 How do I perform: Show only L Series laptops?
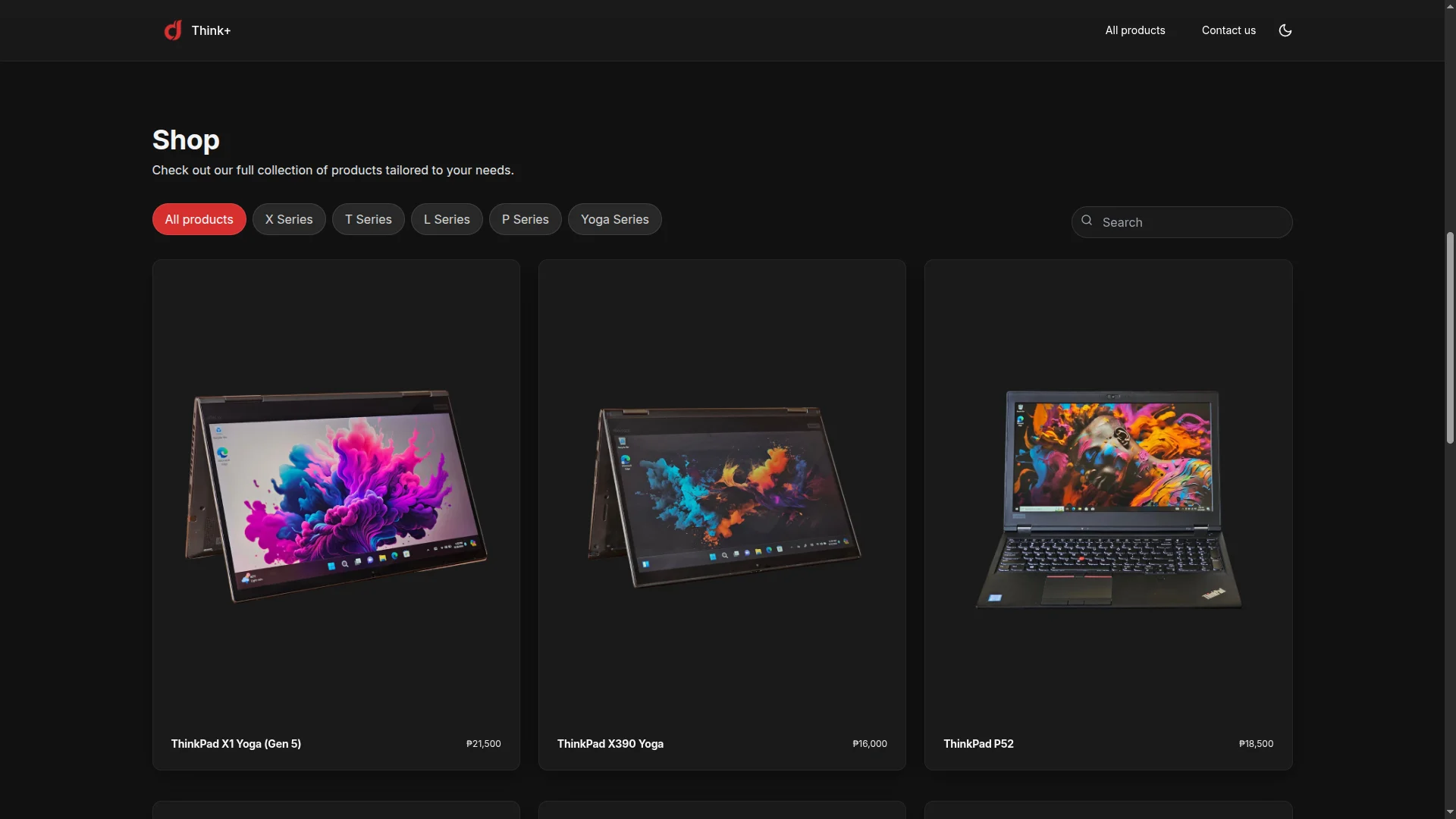pyautogui.click(x=447, y=219)
